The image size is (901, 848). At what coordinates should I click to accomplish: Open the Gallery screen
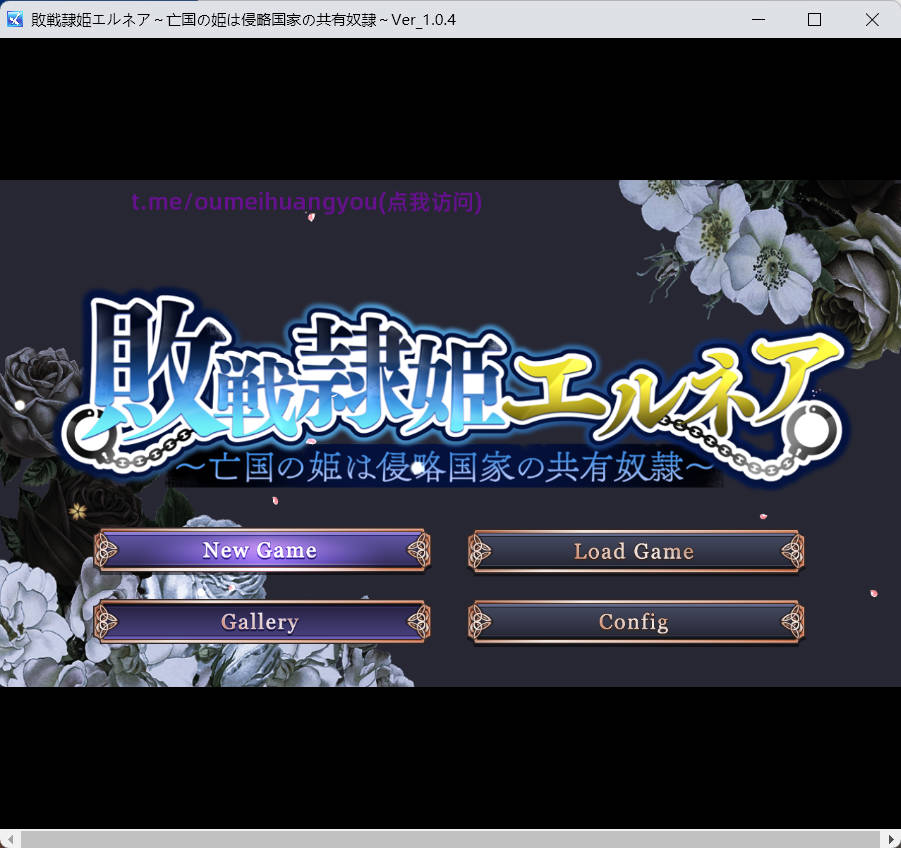[x=261, y=621]
